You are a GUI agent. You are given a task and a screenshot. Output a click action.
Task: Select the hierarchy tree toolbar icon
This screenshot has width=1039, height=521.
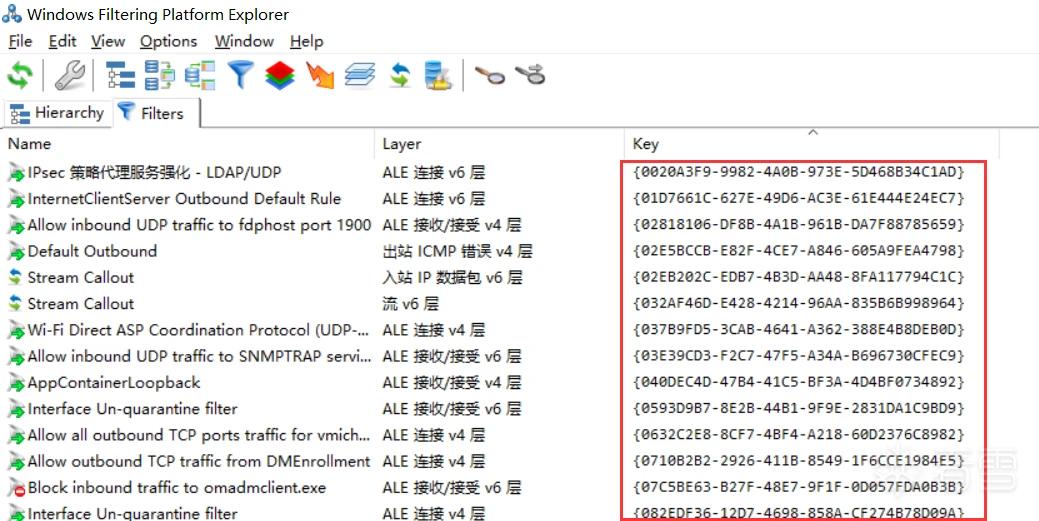click(x=120, y=76)
